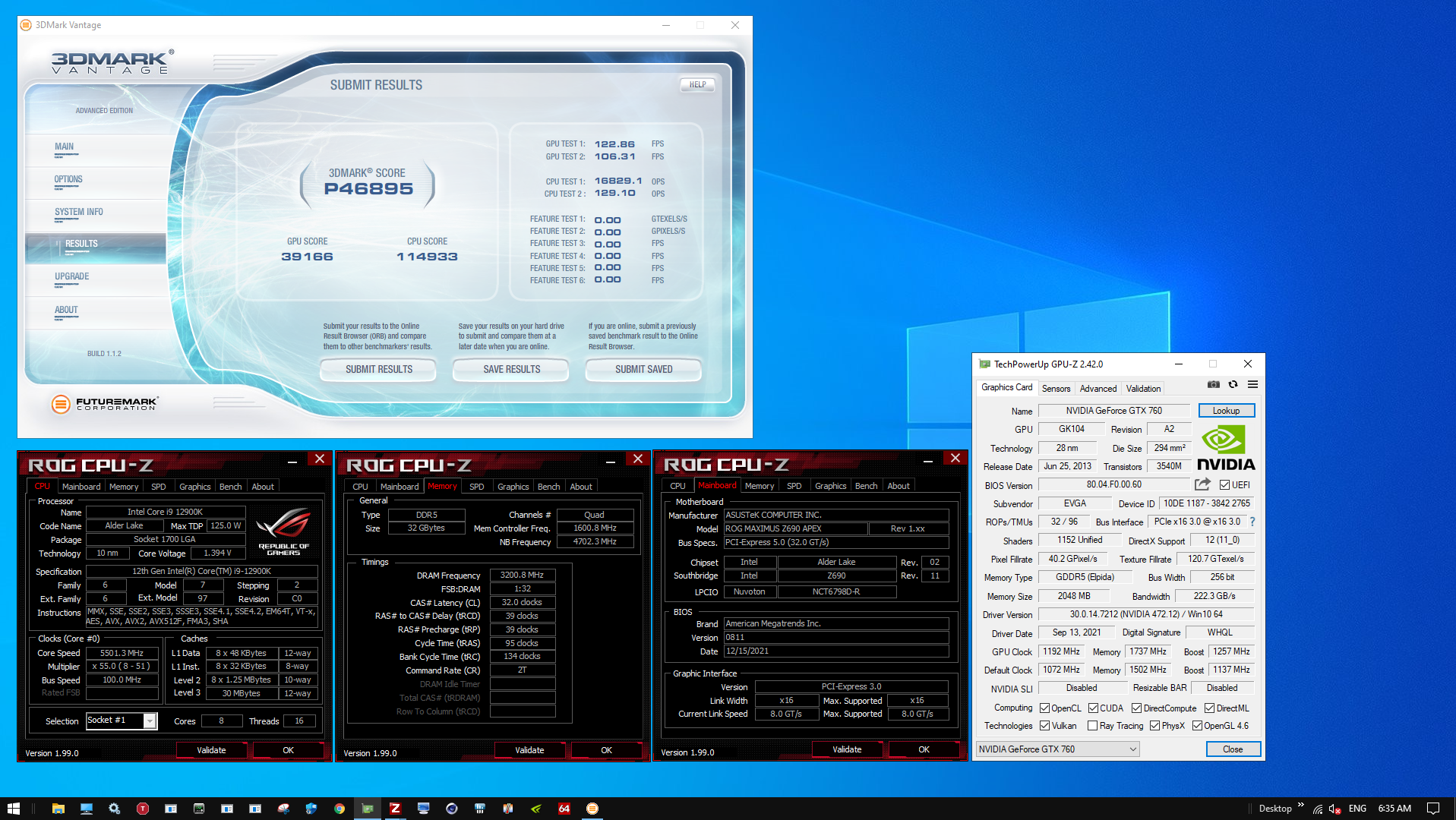1456x820 pixels.
Task: Click the dark round lens taskbar icon
Action: pos(452,809)
